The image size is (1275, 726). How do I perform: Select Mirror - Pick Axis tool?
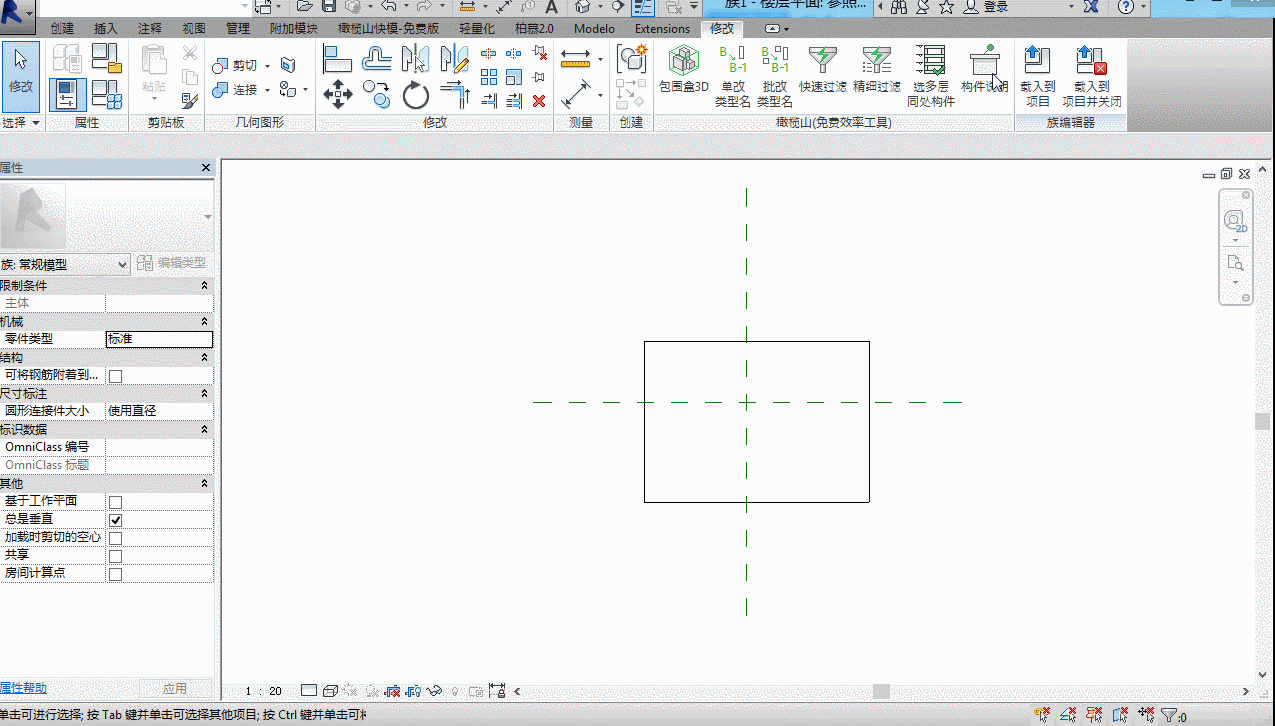click(x=415, y=59)
